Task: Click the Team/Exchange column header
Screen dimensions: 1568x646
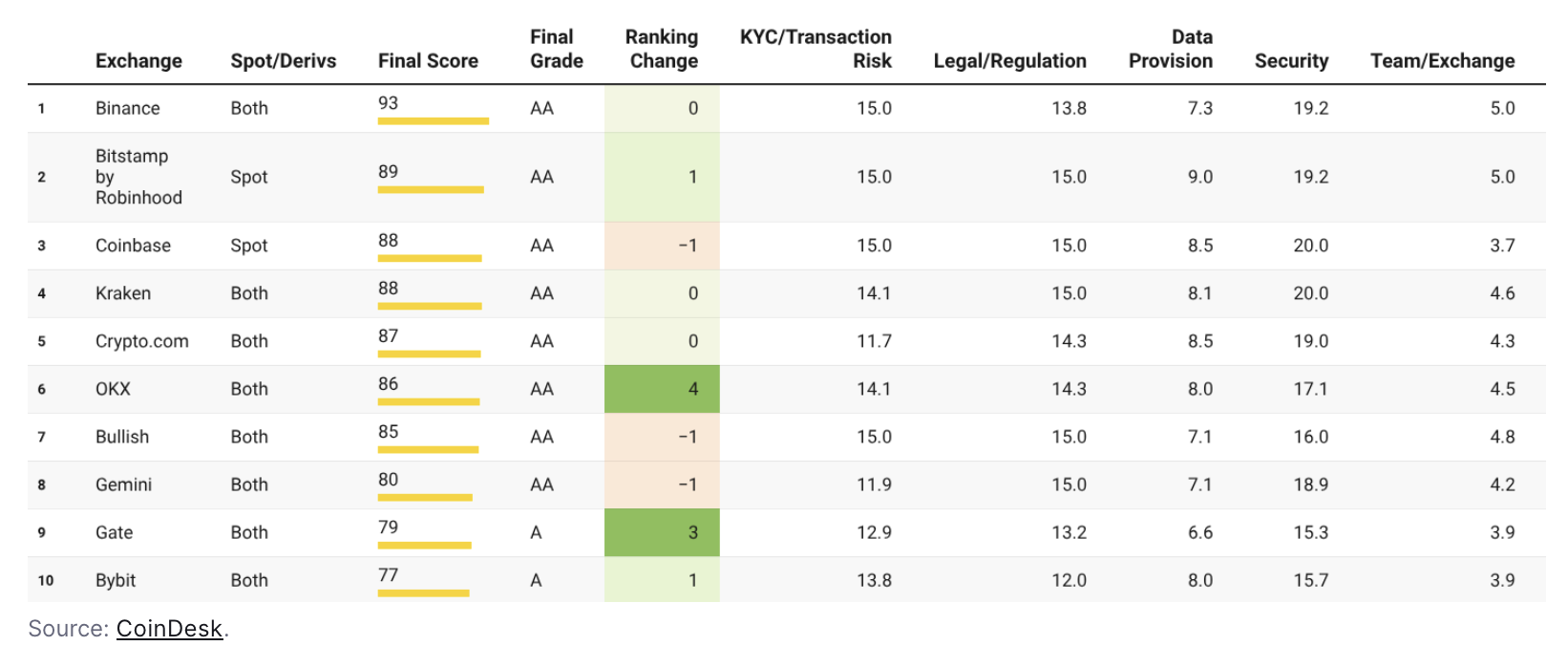Action: (x=1442, y=61)
